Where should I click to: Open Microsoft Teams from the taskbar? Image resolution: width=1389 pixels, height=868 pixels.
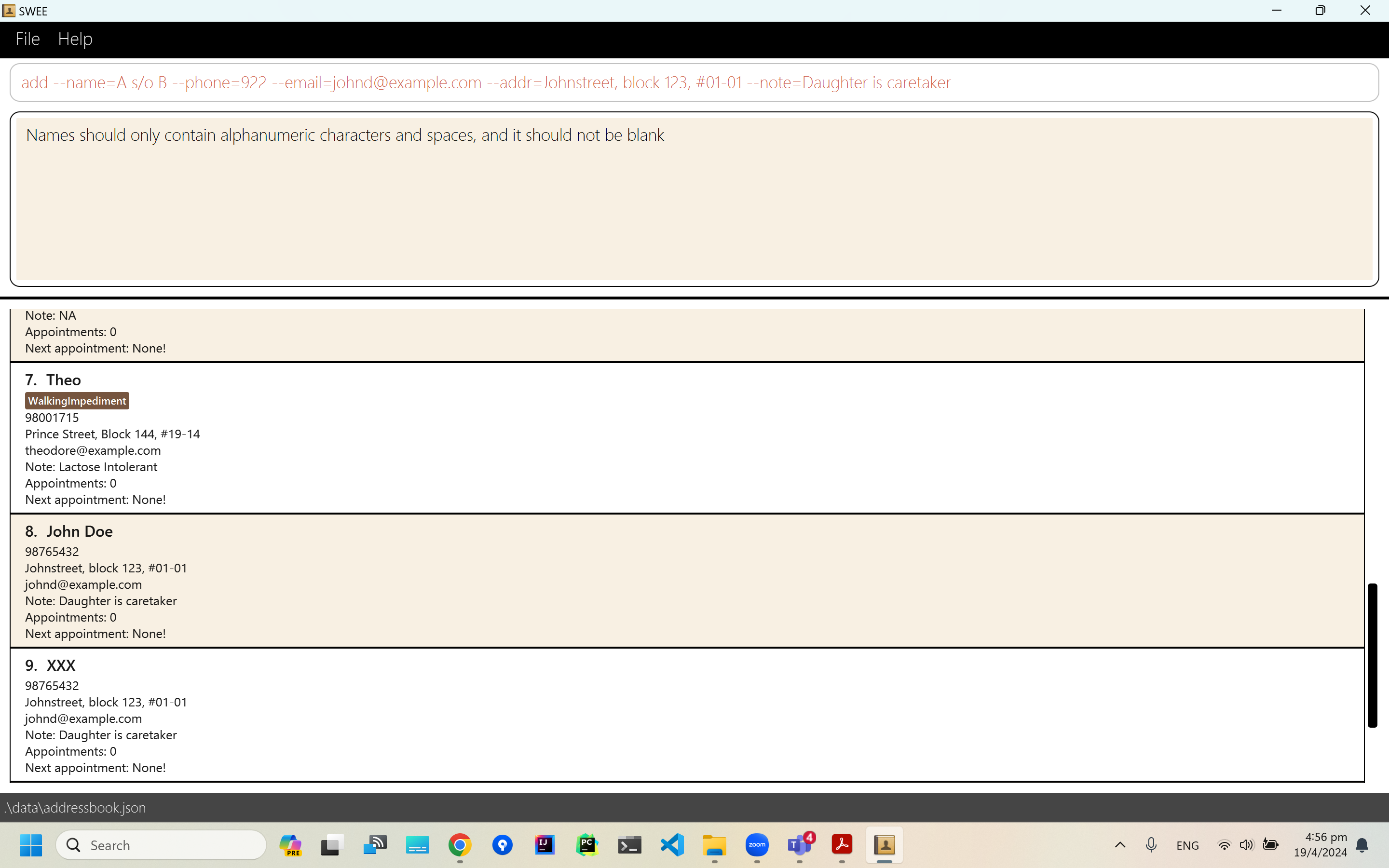click(799, 845)
